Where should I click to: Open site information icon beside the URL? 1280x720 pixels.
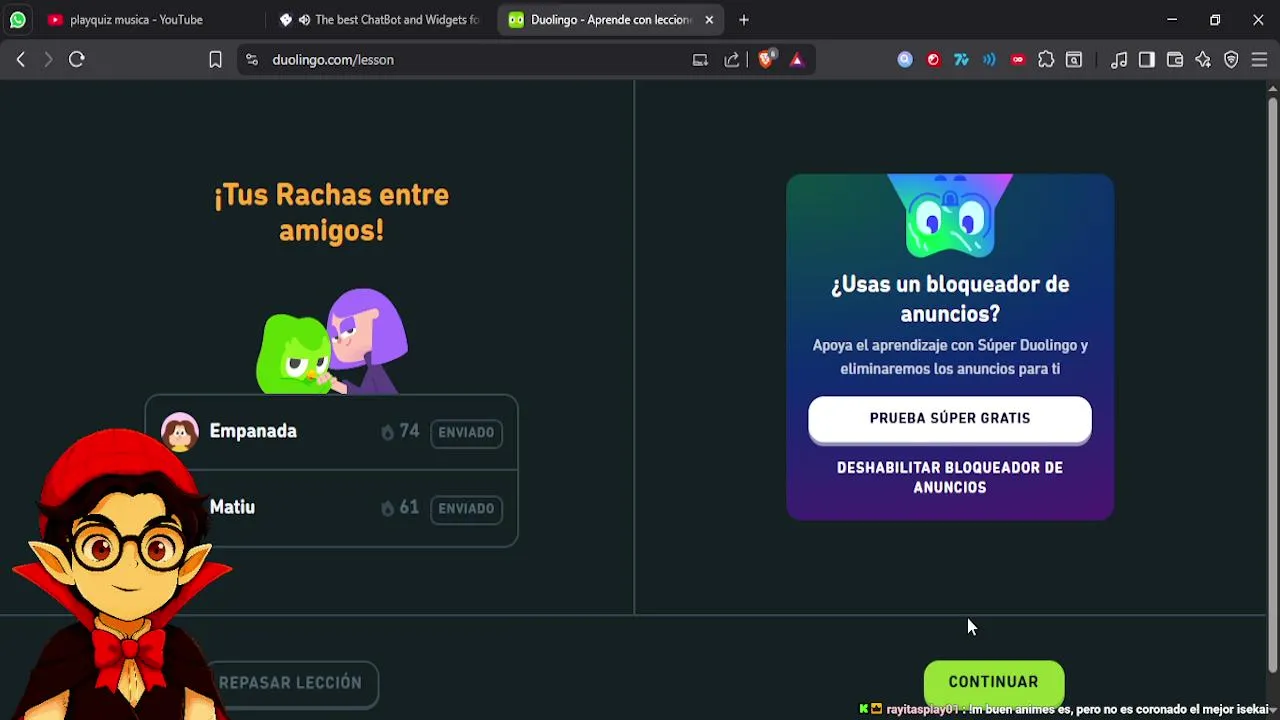point(252,60)
